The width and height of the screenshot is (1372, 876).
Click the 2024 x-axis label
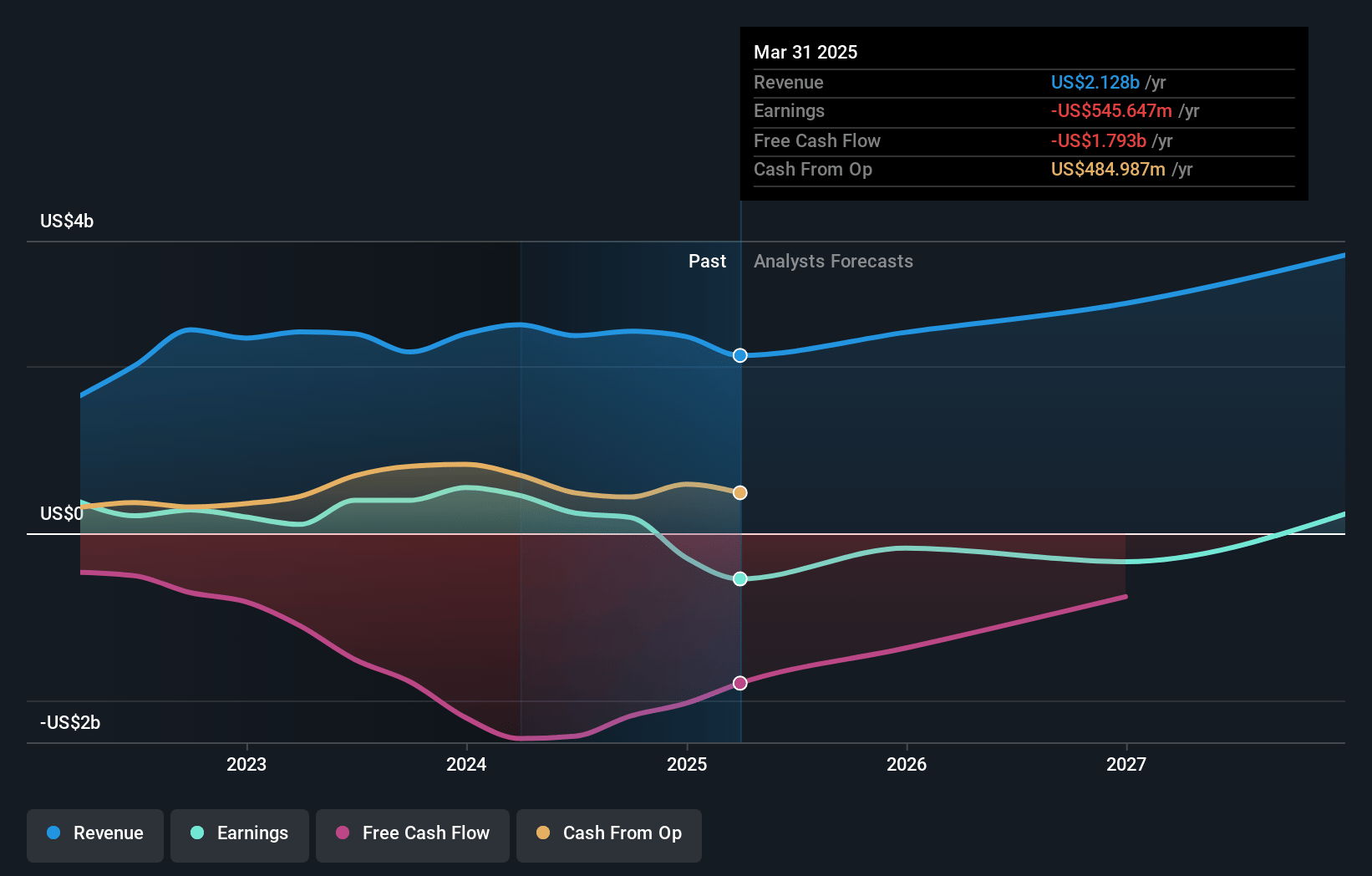click(466, 764)
